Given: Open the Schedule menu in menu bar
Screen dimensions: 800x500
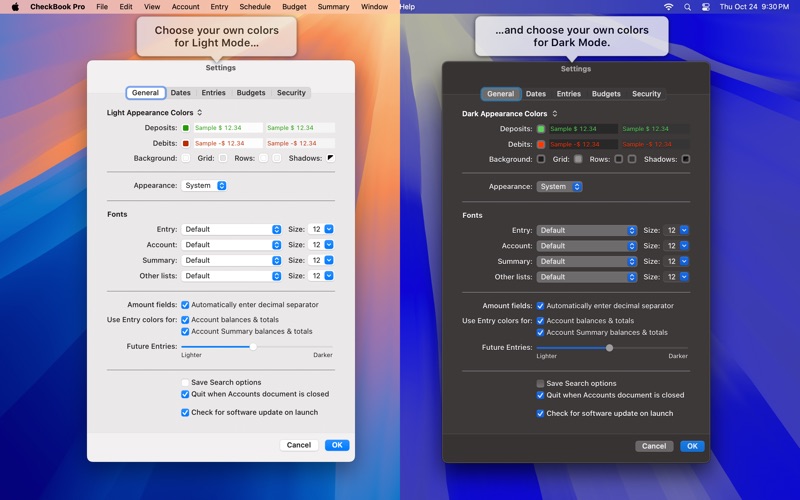Looking at the screenshot, I should click(x=255, y=7).
